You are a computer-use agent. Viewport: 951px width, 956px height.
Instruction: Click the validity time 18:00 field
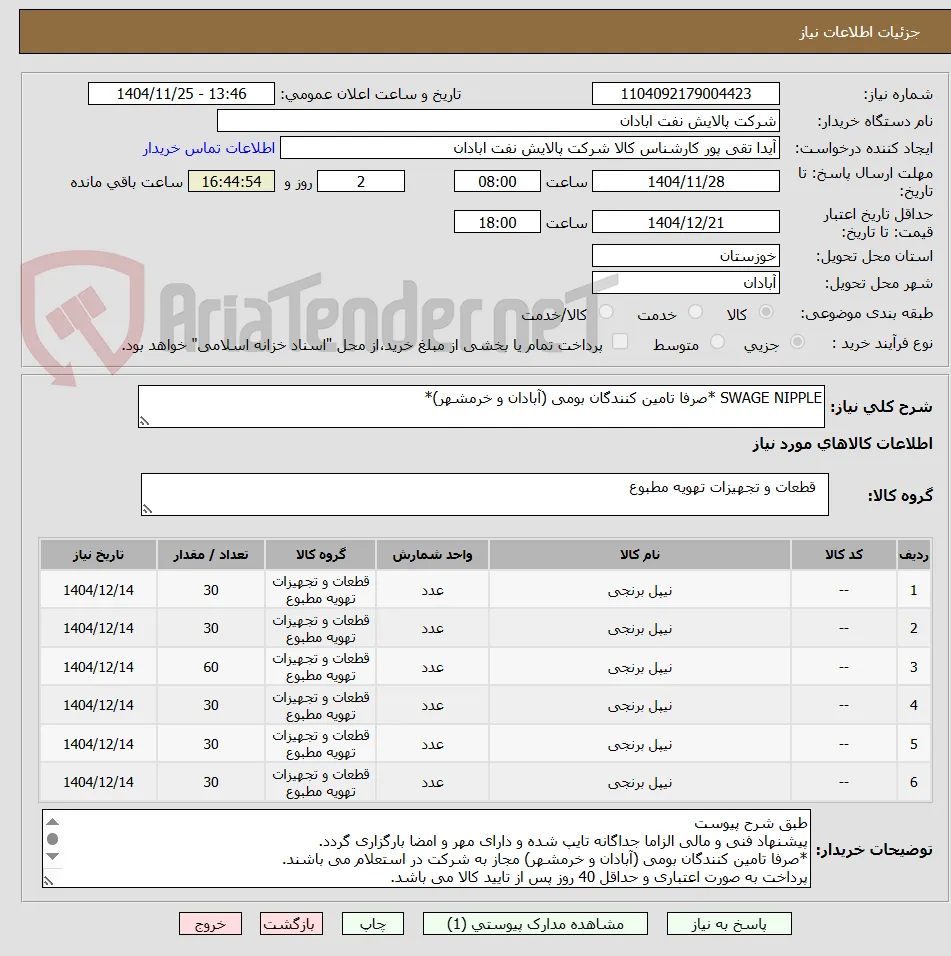click(497, 222)
